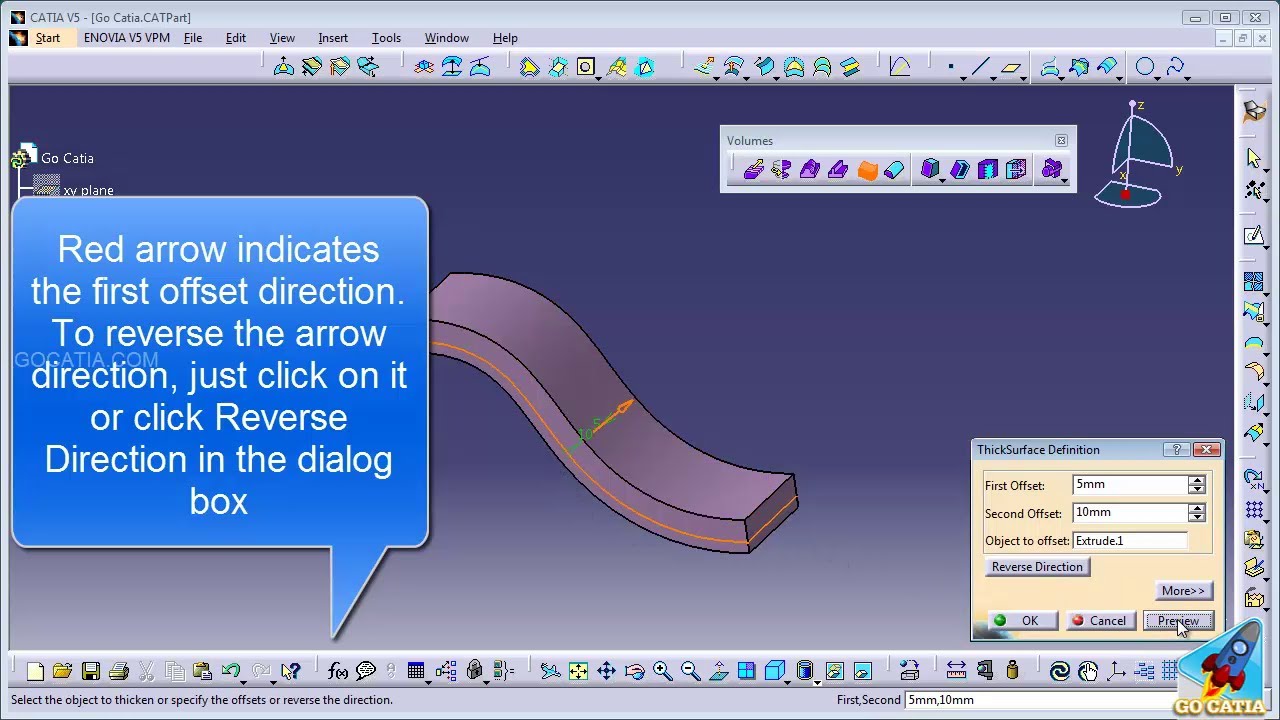1280x720 pixels.
Task: Click the Open file folder icon
Action: tap(62, 671)
